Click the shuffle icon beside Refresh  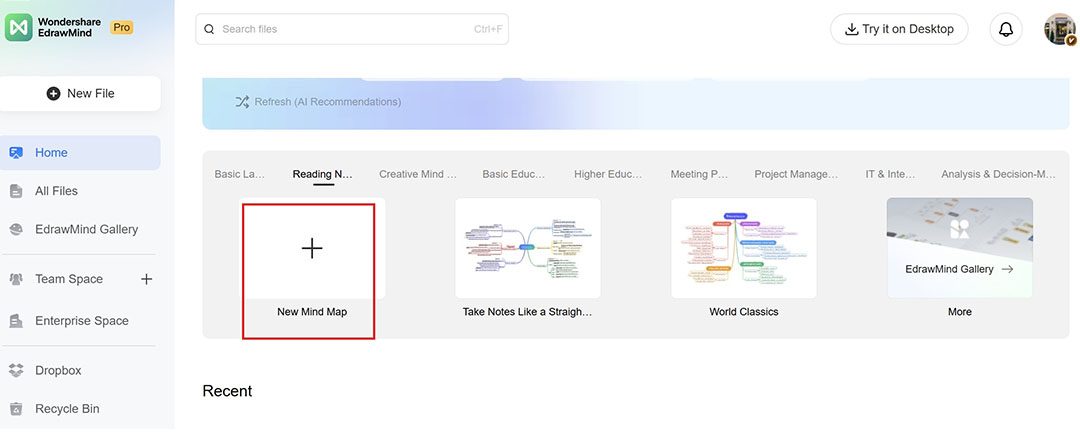[242, 102]
